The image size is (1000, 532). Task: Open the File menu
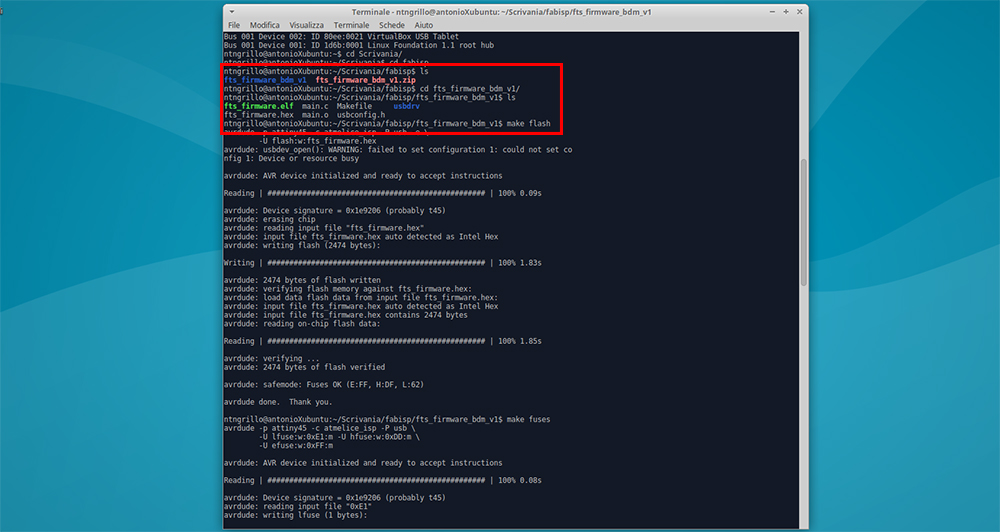[x=234, y=25]
